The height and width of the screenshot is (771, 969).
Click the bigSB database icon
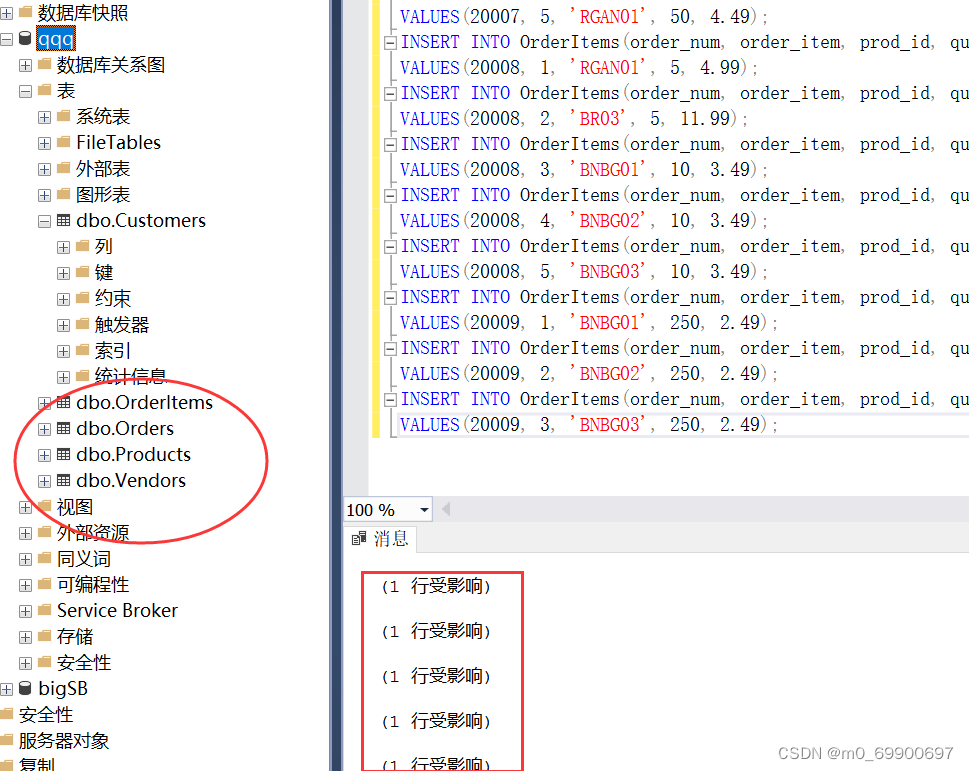24,688
